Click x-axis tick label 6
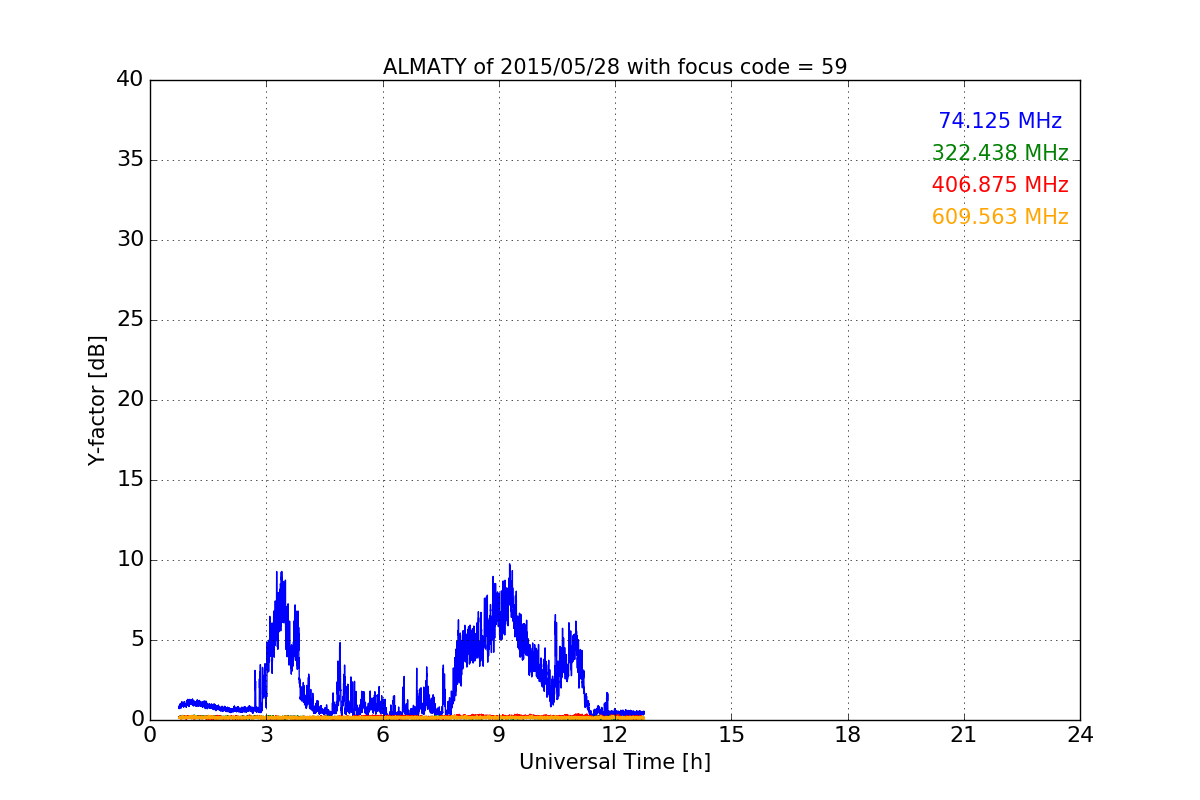 pyautogui.click(x=383, y=734)
